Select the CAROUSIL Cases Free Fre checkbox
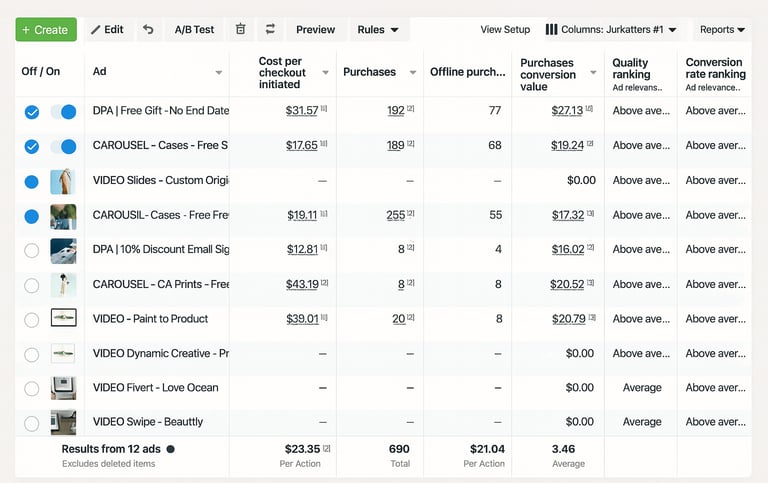The image size is (768, 483). 32,216
